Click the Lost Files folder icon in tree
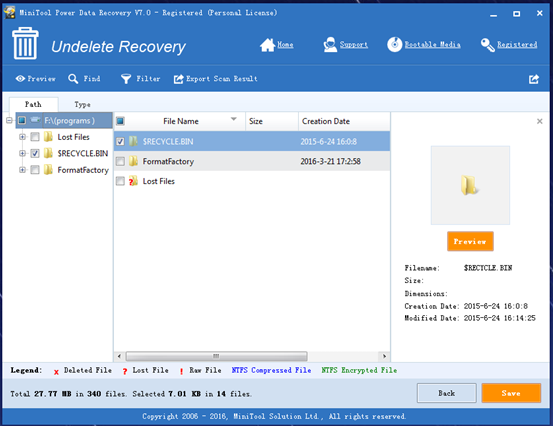The image size is (553, 426). [48, 136]
